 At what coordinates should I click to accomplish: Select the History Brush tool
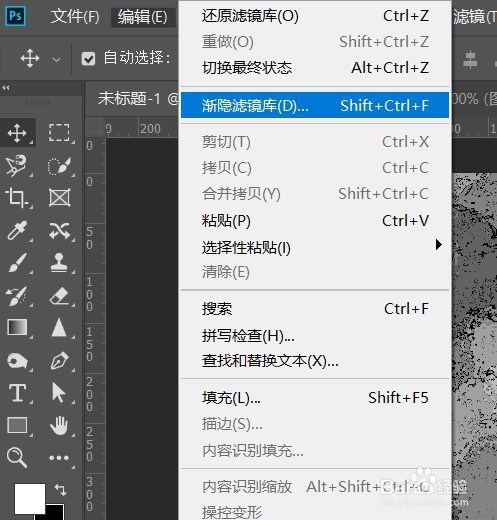pyautogui.click(x=17, y=296)
